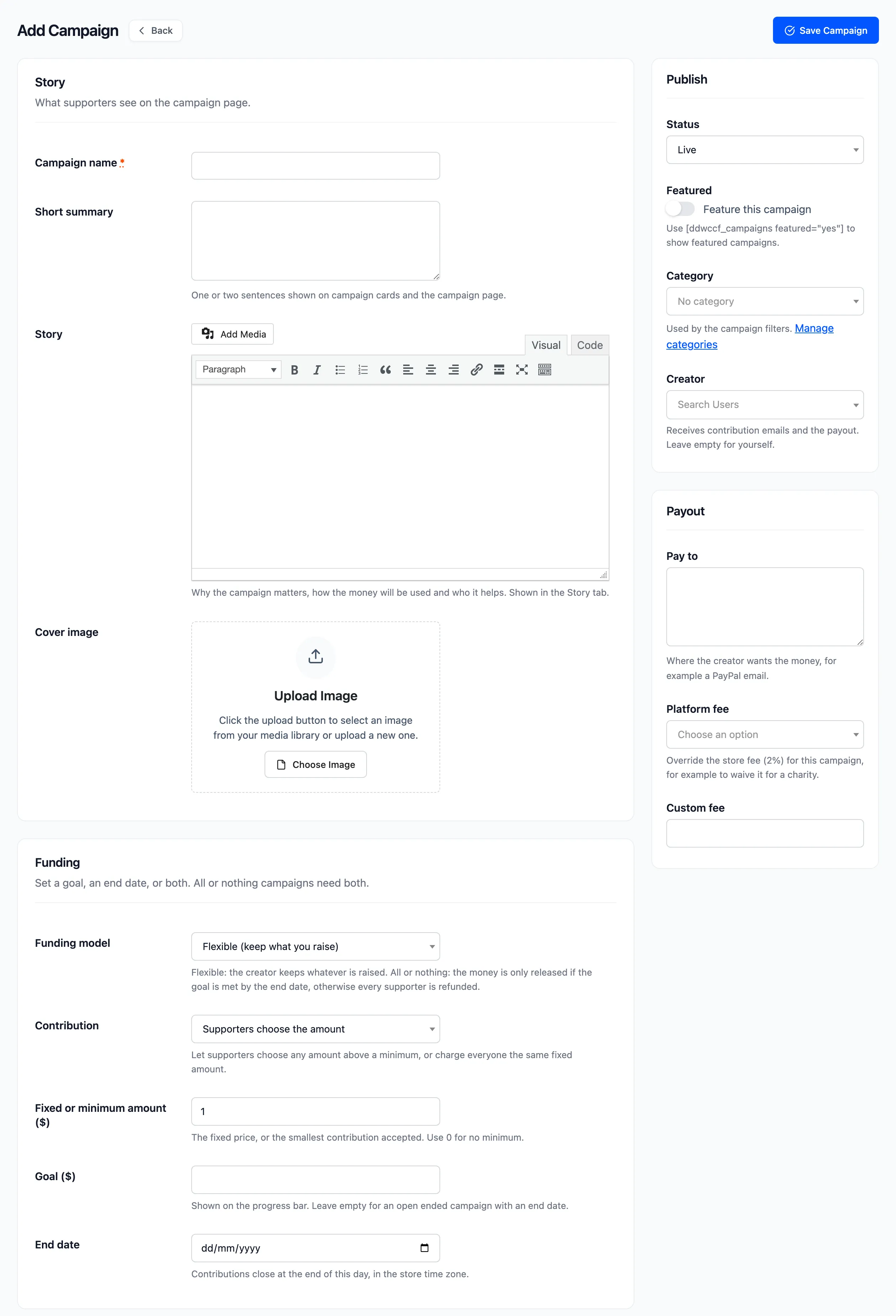Click inside the Story editor body
The image size is (896, 1316).
[400, 477]
